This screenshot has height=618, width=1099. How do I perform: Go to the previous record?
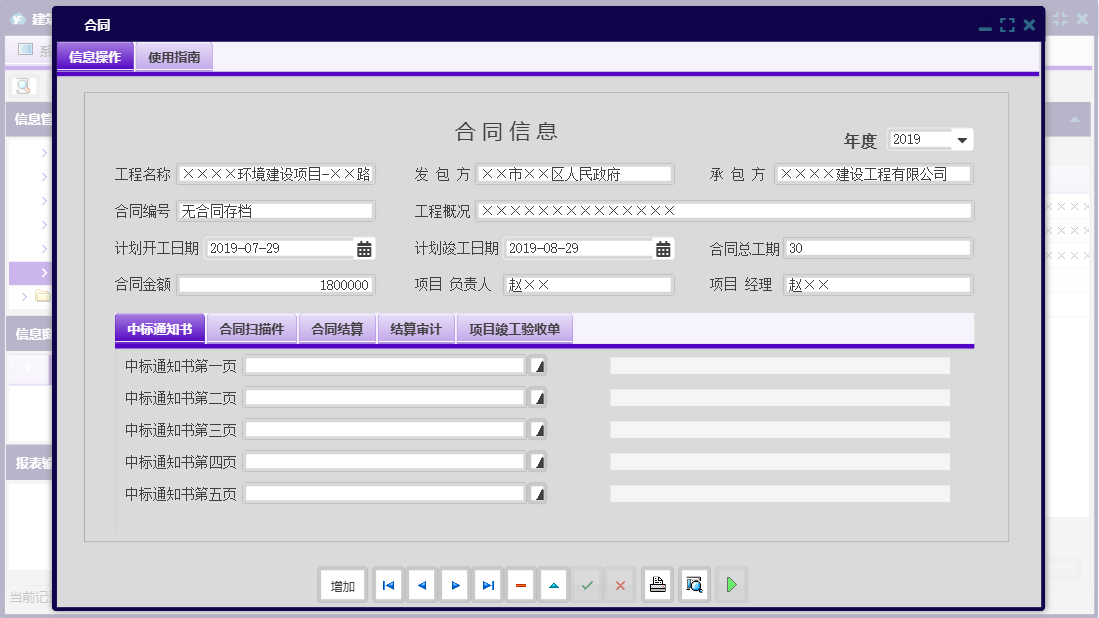tap(421, 585)
